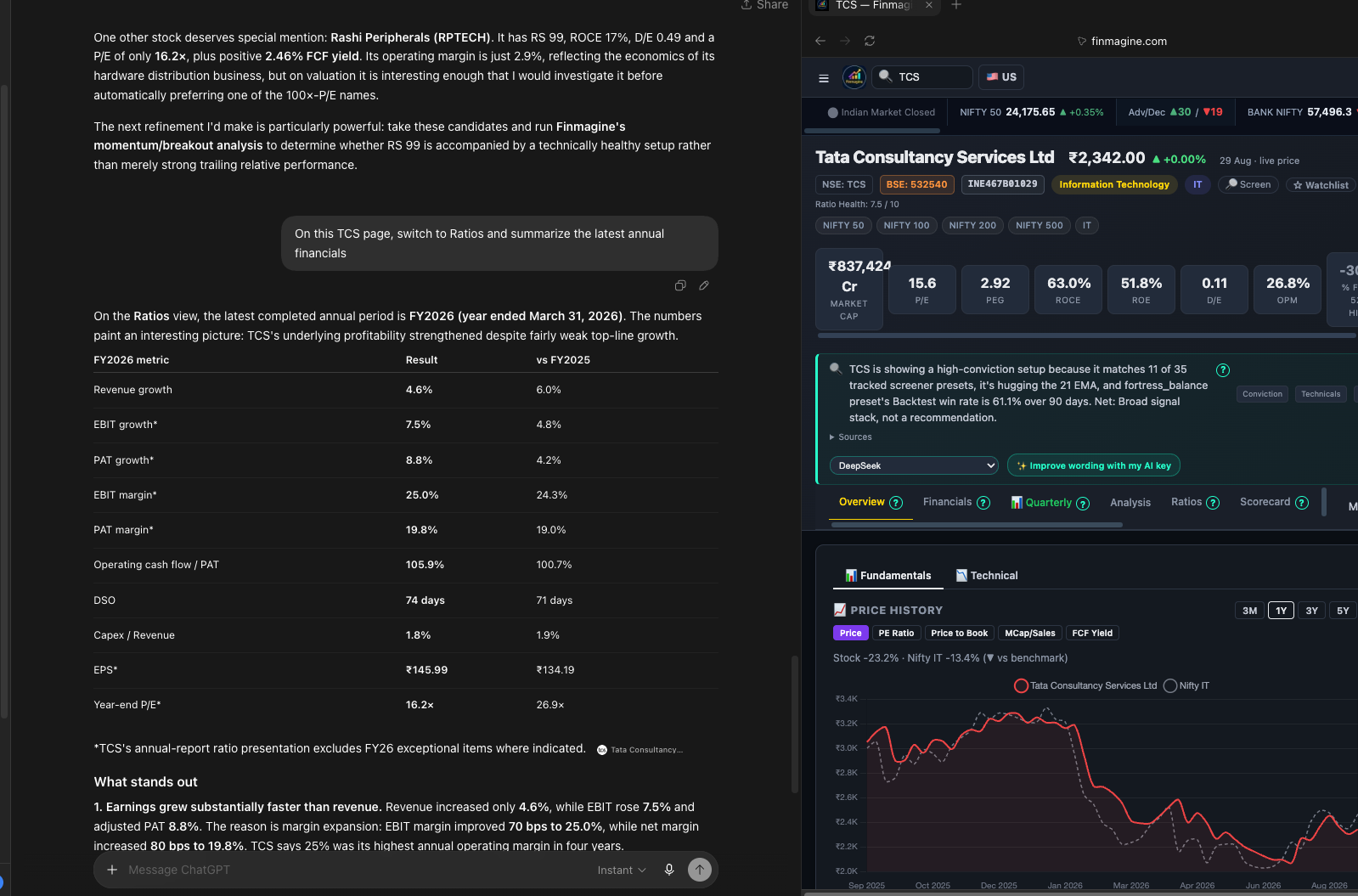
Task: Open the Scorecard tab
Action: [1265, 502]
